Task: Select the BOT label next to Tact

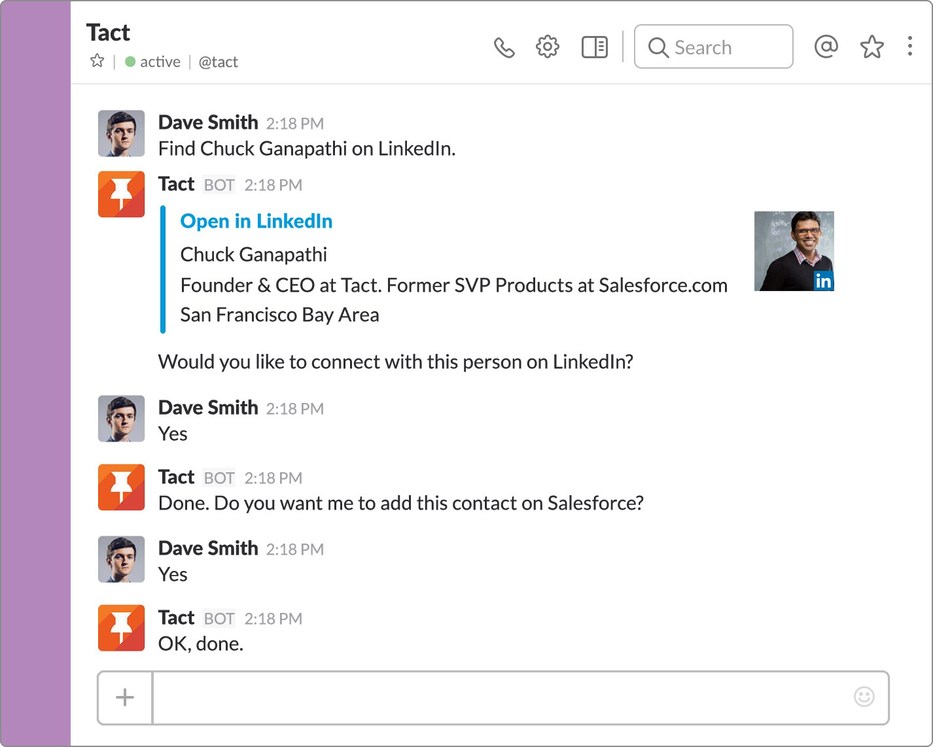Action: point(219,184)
